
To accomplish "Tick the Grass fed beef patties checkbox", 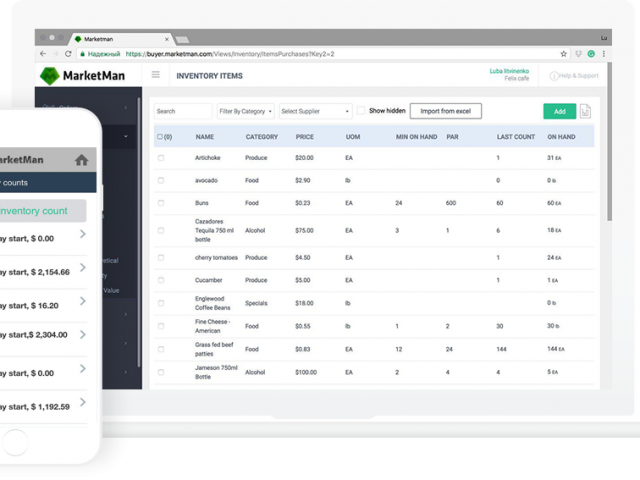I will (x=161, y=349).
